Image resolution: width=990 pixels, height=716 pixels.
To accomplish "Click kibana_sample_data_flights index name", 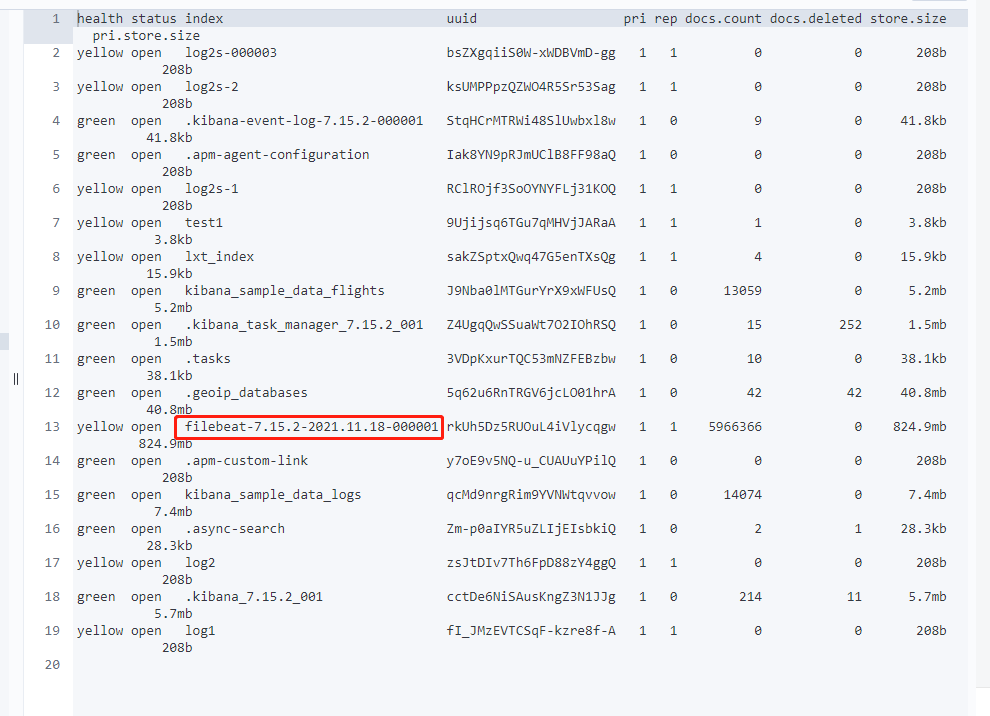I will tap(285, 291).
